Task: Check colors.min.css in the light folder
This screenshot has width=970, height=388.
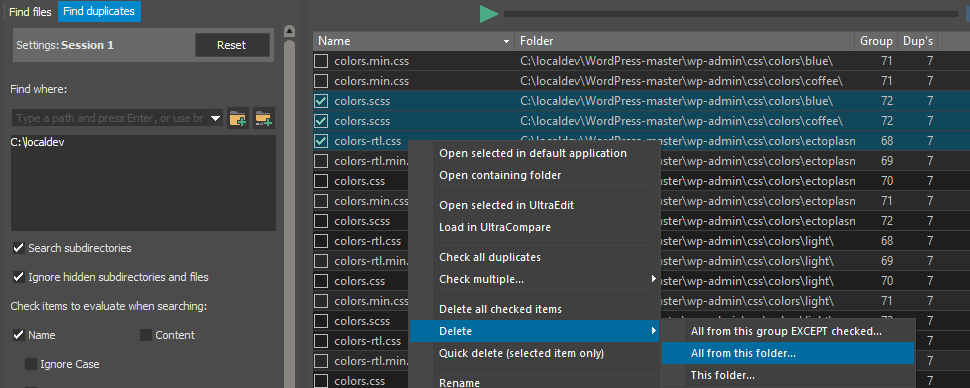Action: (321, 301)
